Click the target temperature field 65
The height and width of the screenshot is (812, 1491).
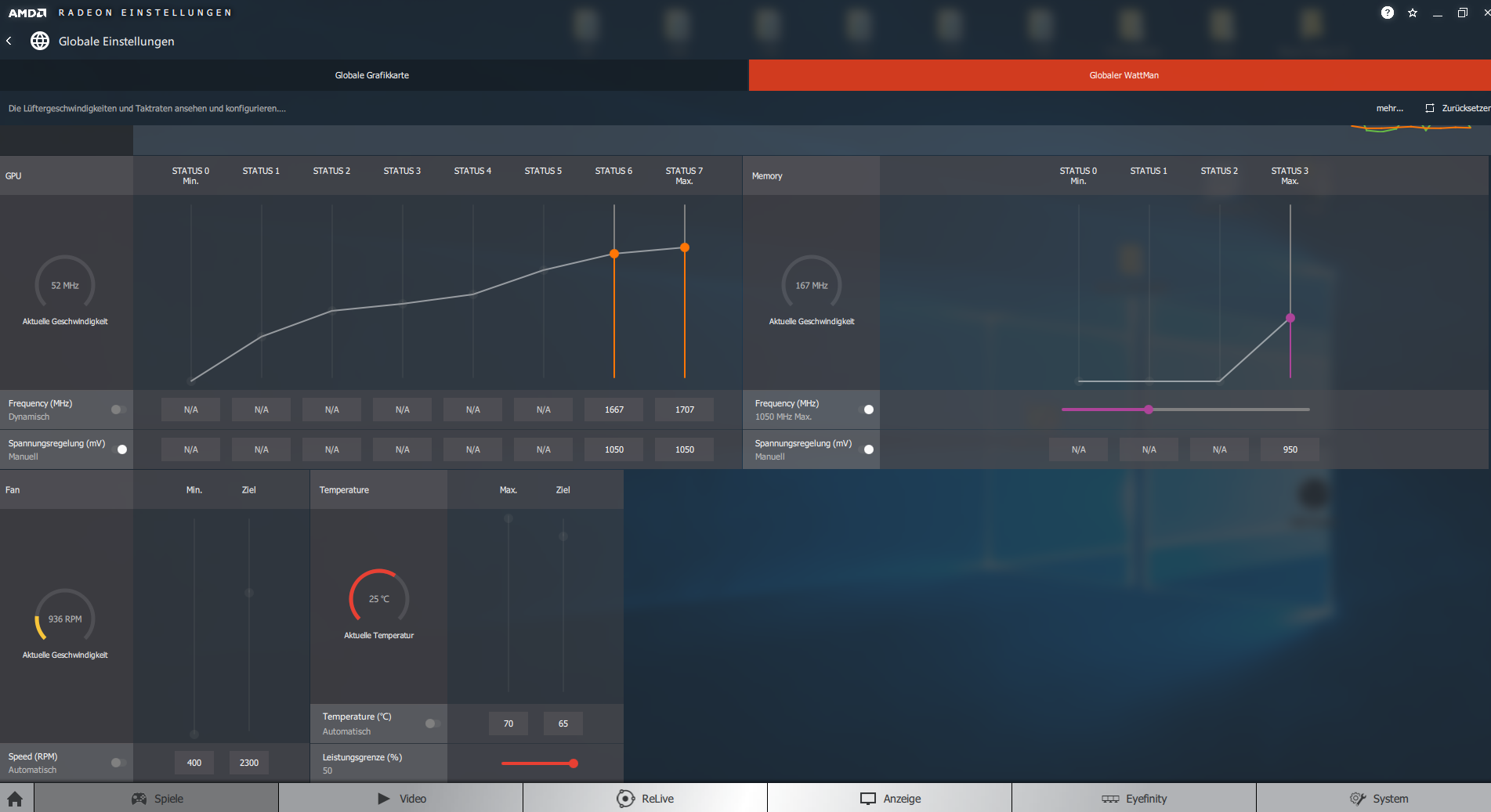[x=563, y=724]
